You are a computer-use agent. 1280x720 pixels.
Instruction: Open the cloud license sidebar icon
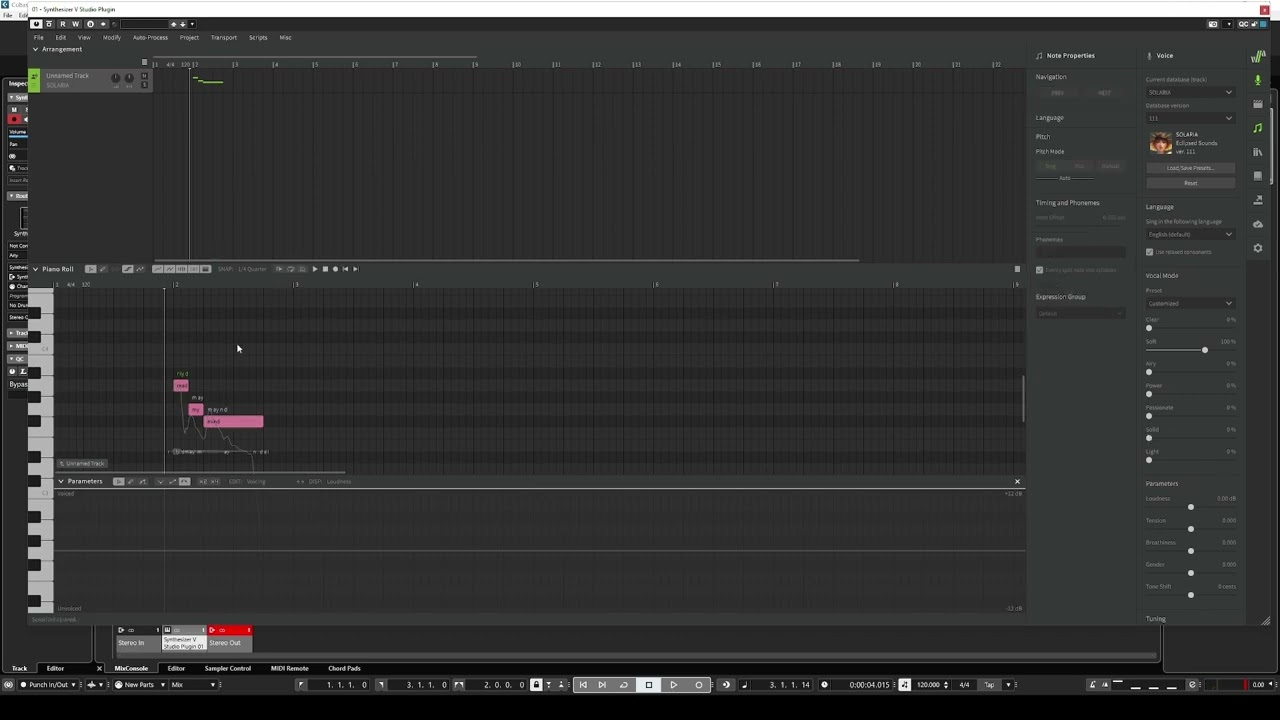[1258, 224]
